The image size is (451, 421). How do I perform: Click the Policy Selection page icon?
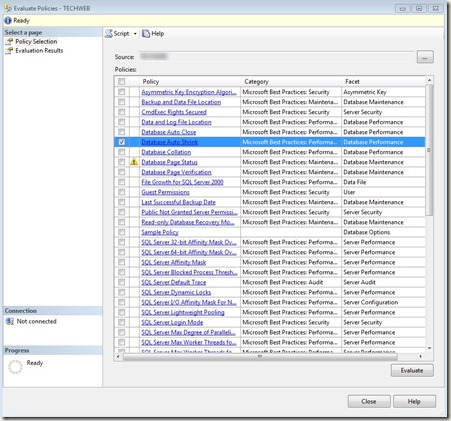9,42
